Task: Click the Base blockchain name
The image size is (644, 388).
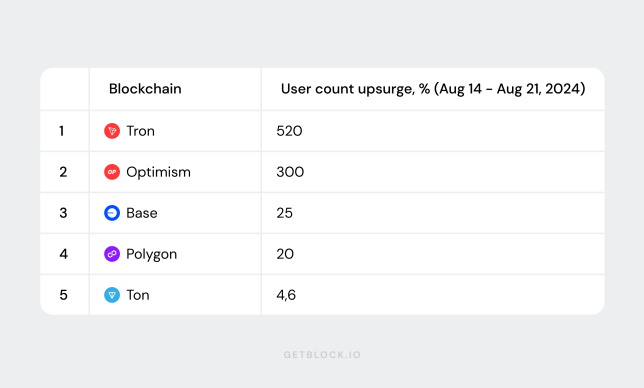Action: (x=142, y=213)
